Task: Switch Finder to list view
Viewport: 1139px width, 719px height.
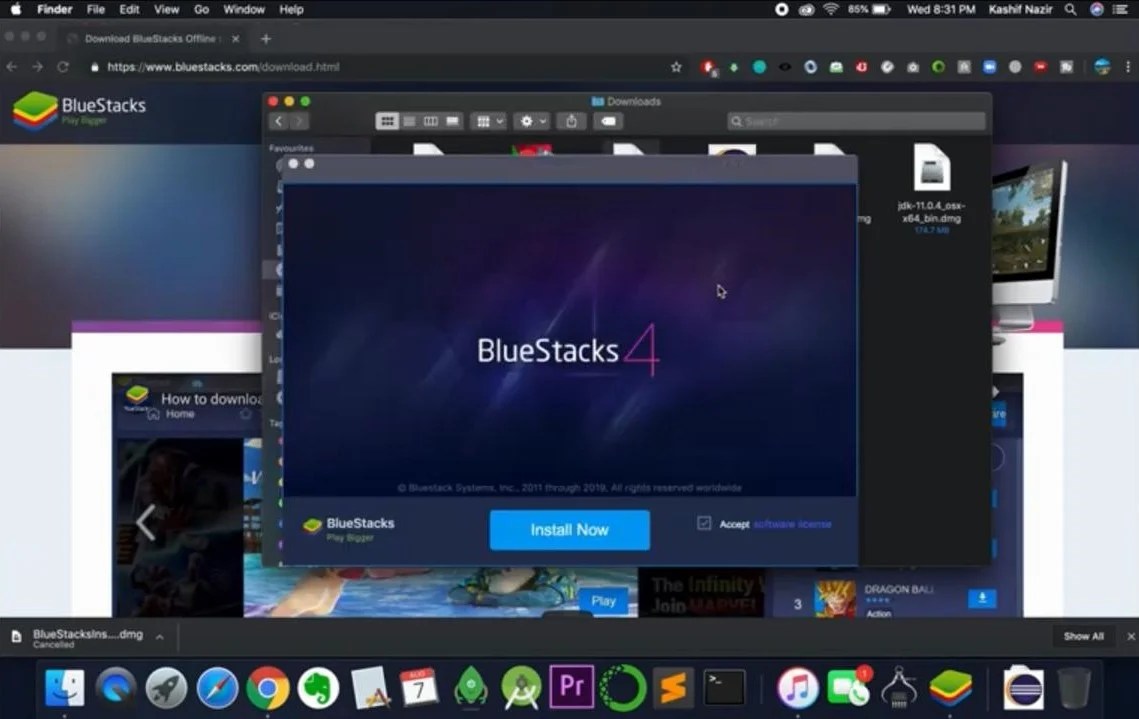Action: click(409, 121)
